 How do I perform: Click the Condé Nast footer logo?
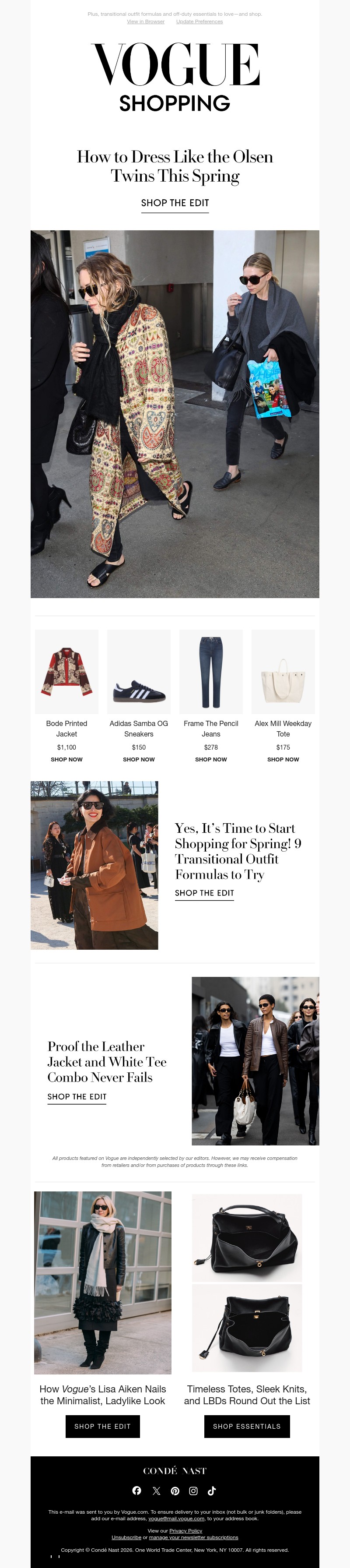pos(175,1471)
